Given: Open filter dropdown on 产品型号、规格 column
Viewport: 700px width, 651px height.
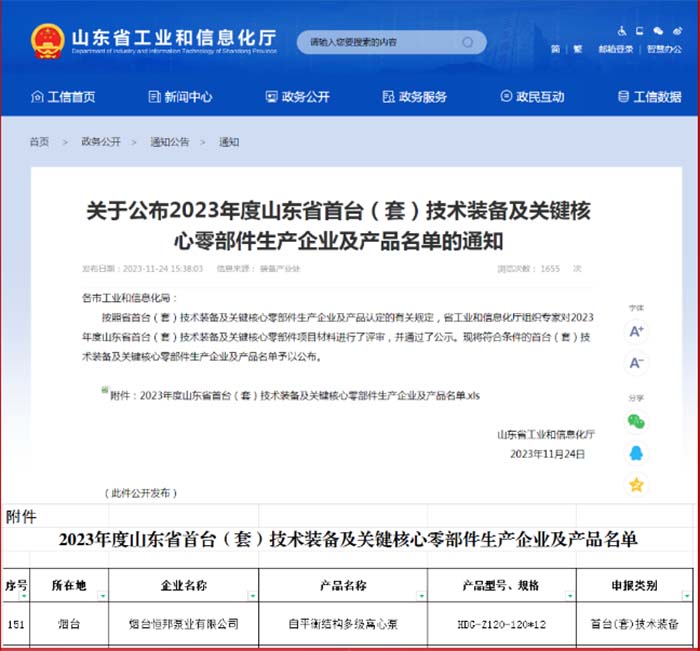Looking at the screenshot, I should point(570,596).
